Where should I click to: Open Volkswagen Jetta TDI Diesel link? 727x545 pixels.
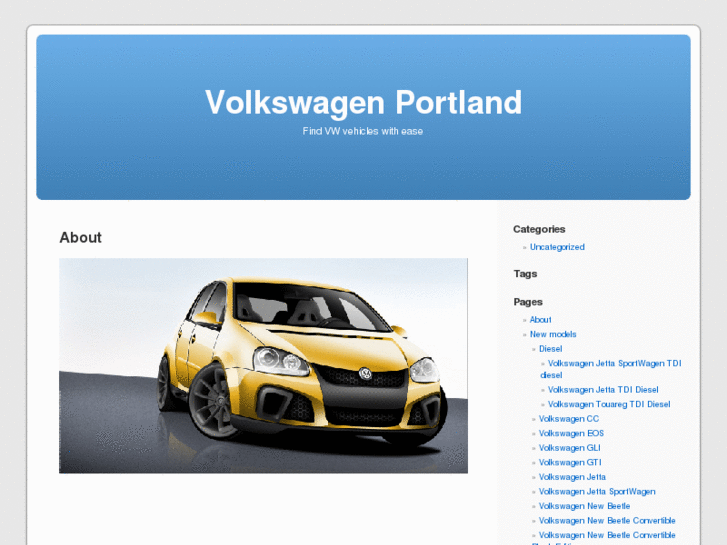pyautogui.click(x=603, y=390)
